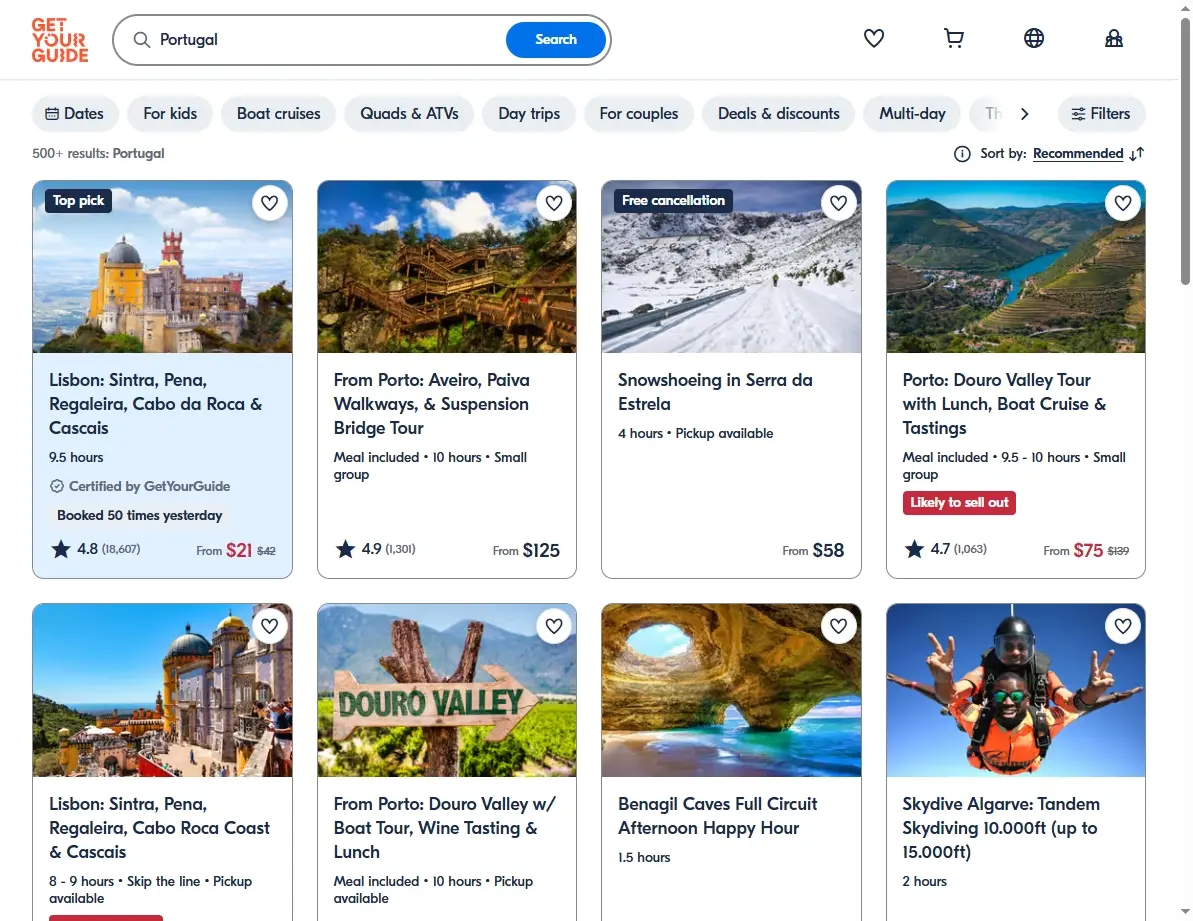Open the language and currency globe icon
Viewport: 1193px width, 921px height.
tap(1033, 38)
